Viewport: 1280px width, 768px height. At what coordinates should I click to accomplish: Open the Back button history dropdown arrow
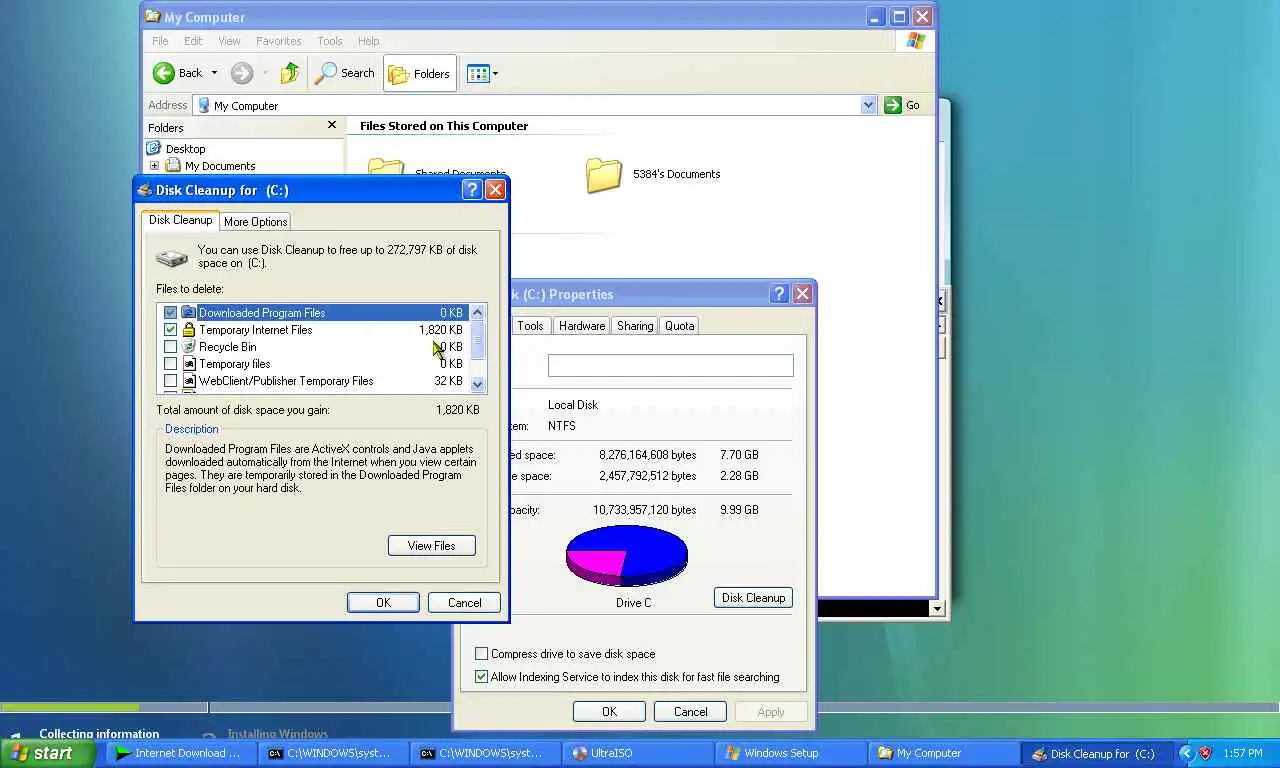click(x=214, y=73)
